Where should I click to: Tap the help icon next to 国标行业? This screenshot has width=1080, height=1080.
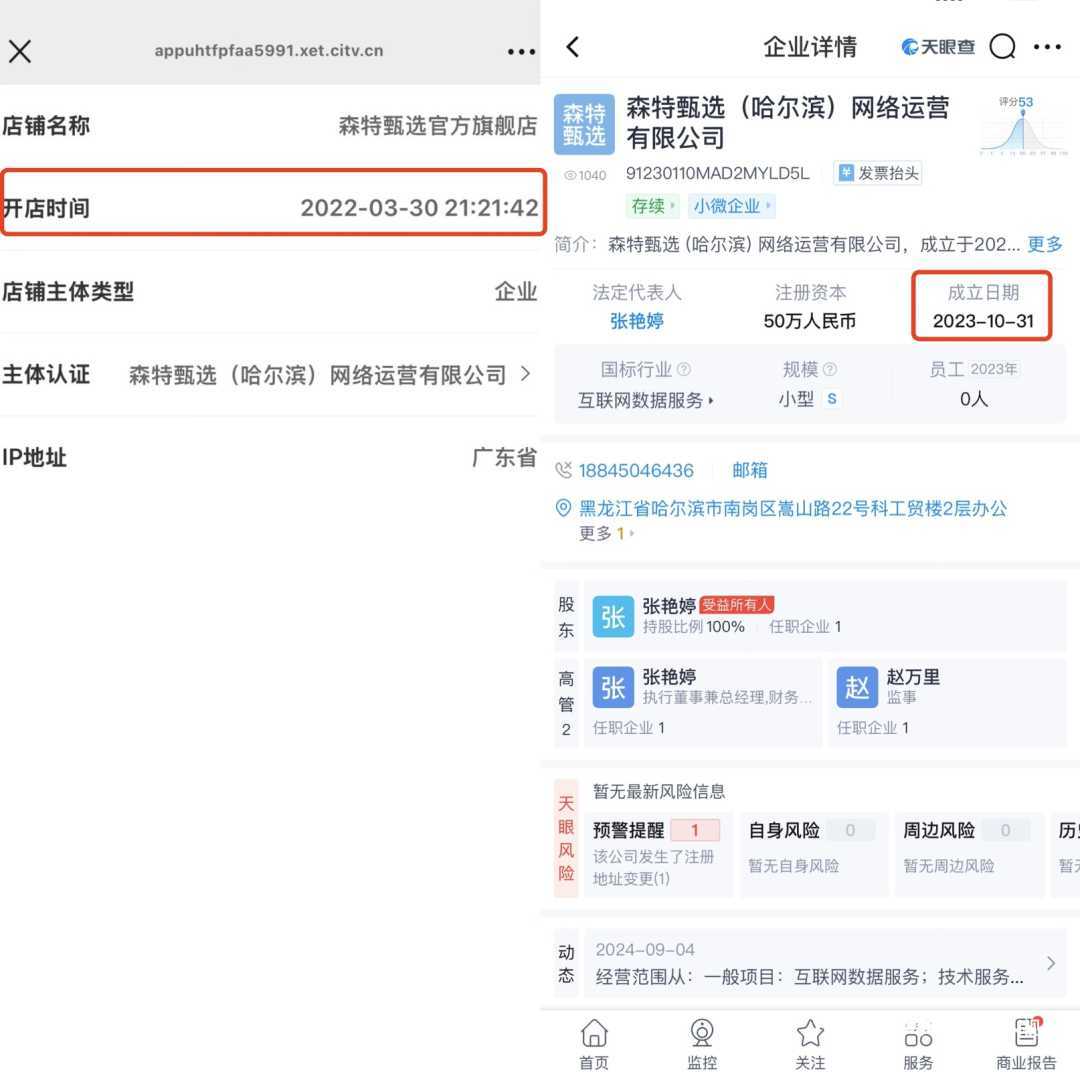point(684,369)
